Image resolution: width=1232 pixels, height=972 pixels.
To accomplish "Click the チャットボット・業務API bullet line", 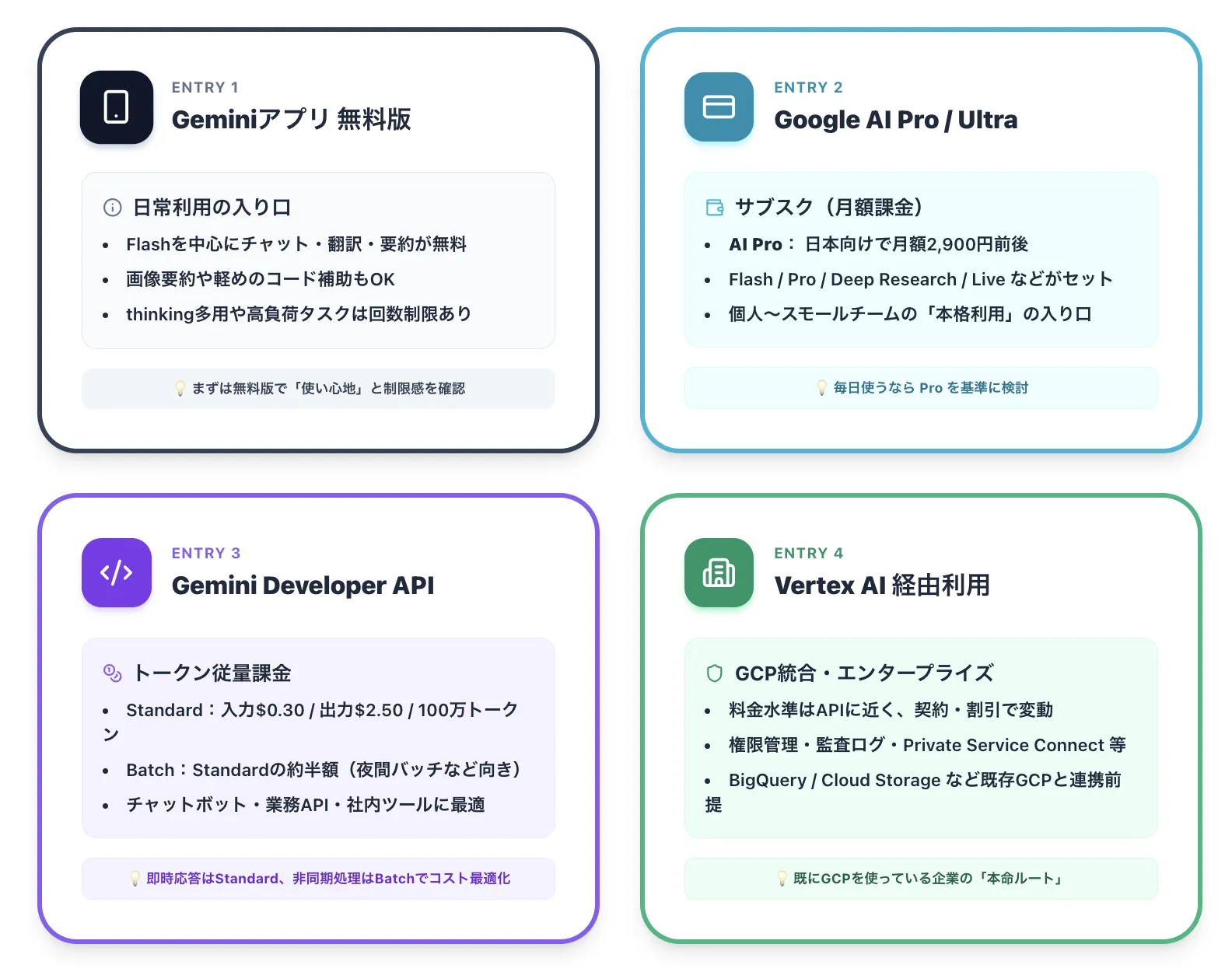I will point(306,805).
